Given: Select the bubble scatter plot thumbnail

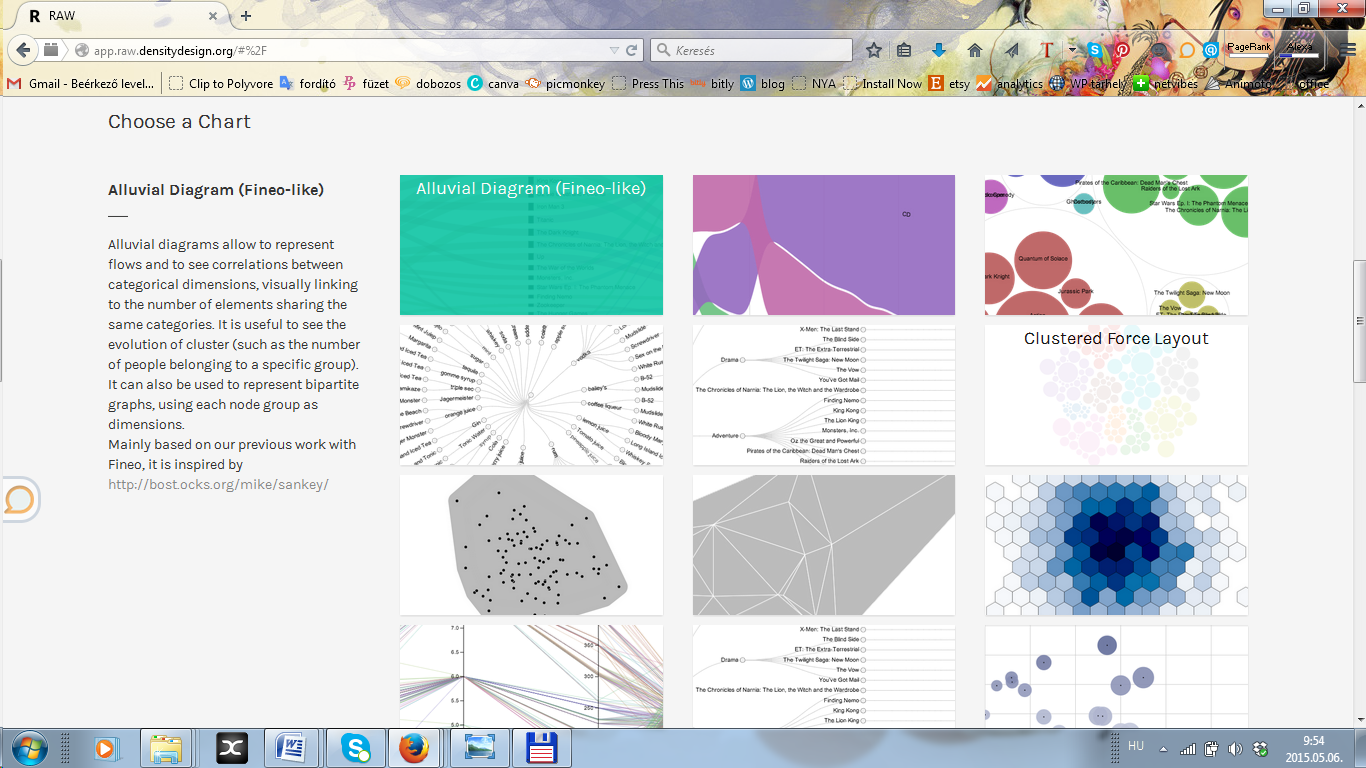Looking at the screenshot, I should [x=1116, y=676].
